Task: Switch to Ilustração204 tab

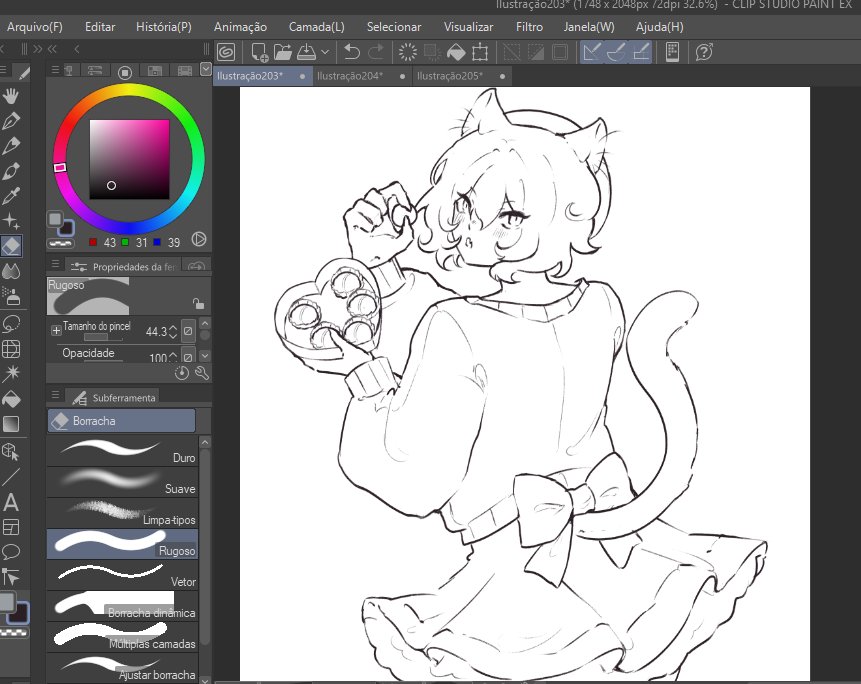Action: [x=362, y=76]
